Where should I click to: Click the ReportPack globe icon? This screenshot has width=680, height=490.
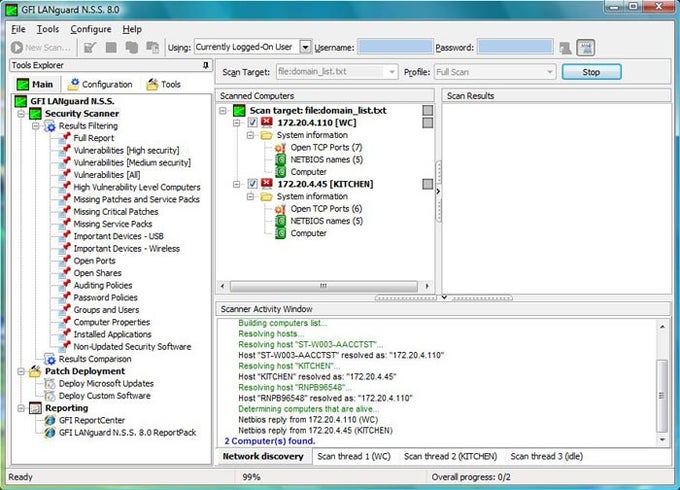(x=50, y=432)
